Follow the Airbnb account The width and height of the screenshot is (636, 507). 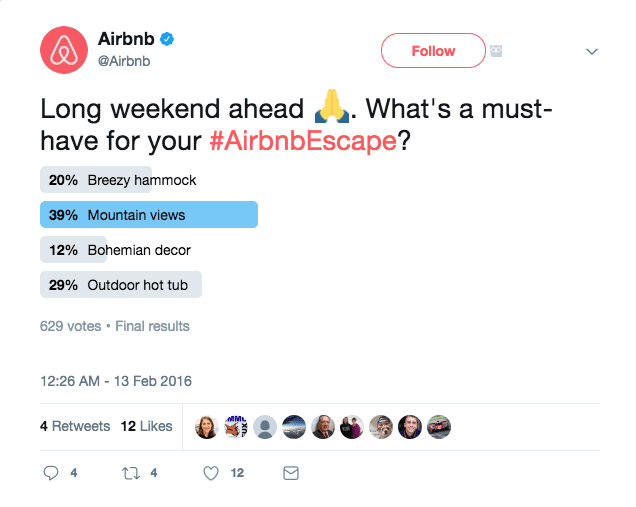point(433,51)
